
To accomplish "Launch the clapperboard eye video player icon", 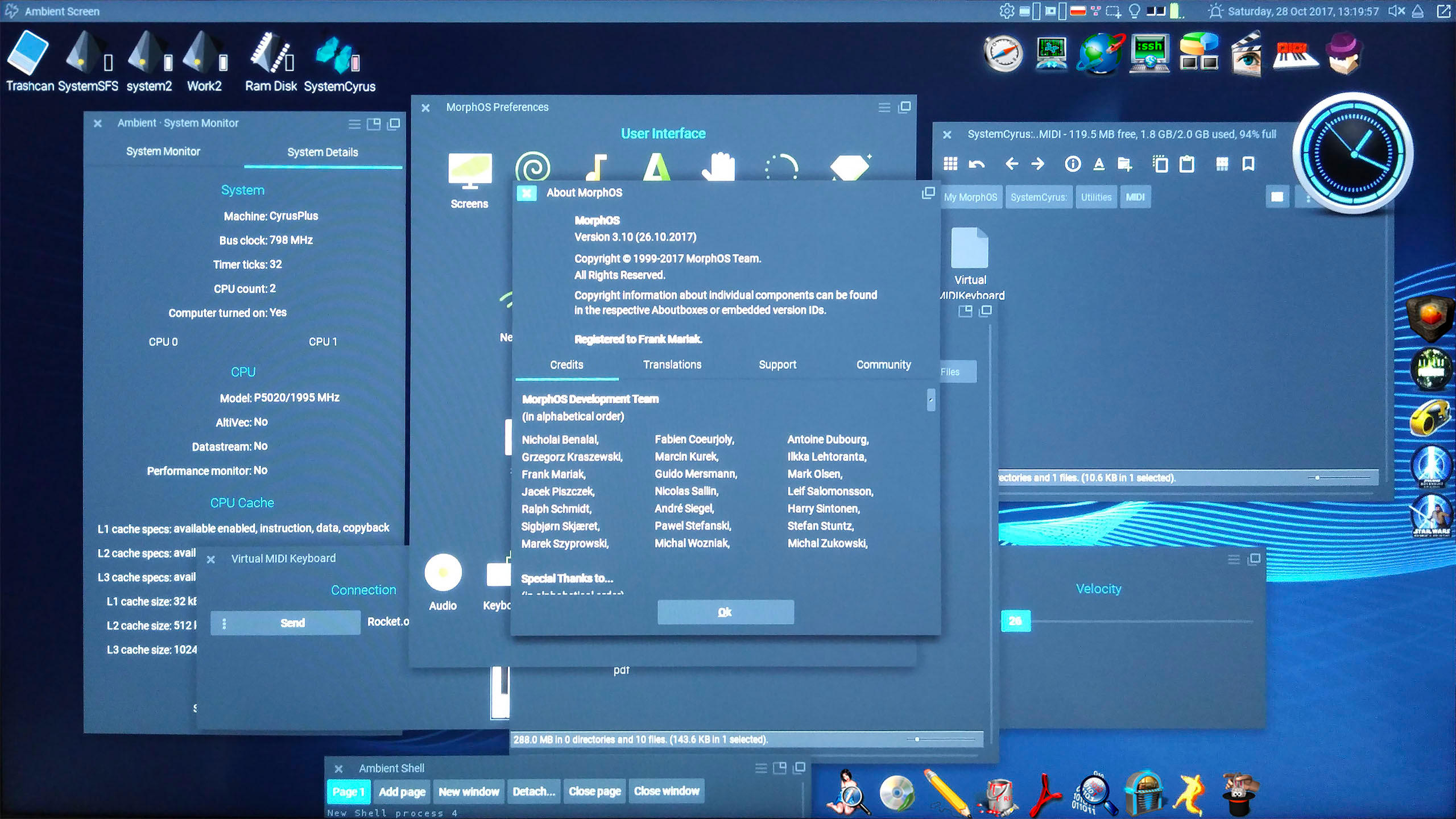I will click(1246, 54).
